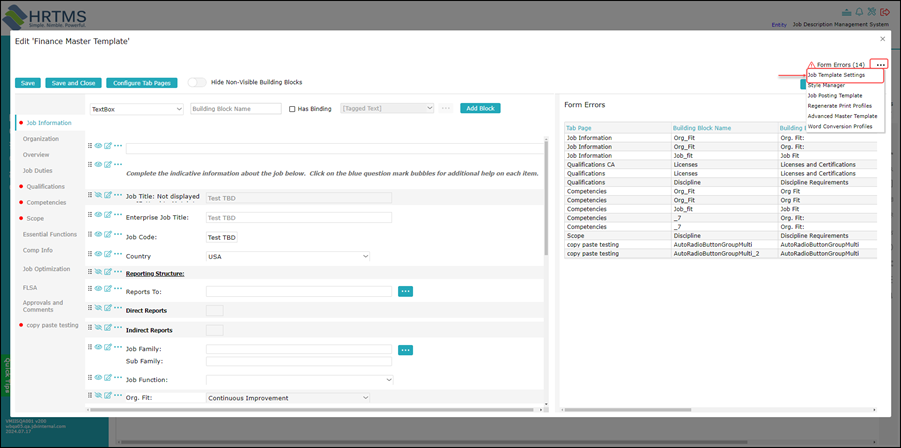Select Job Posting Template from menu
901x448 pixels.
(x=834, y=95)
